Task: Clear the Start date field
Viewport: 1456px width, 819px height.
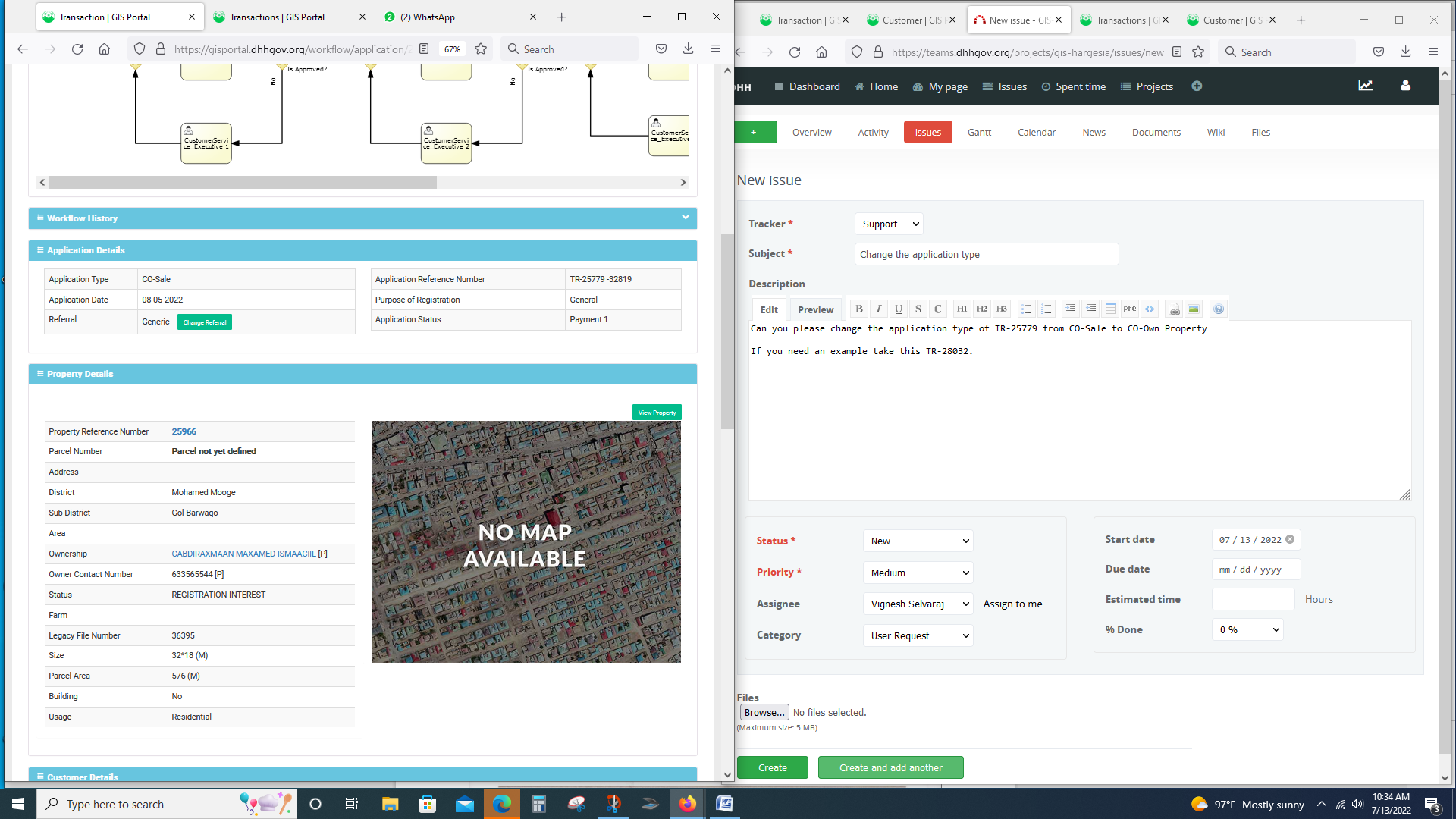Action: point(1290,540)
